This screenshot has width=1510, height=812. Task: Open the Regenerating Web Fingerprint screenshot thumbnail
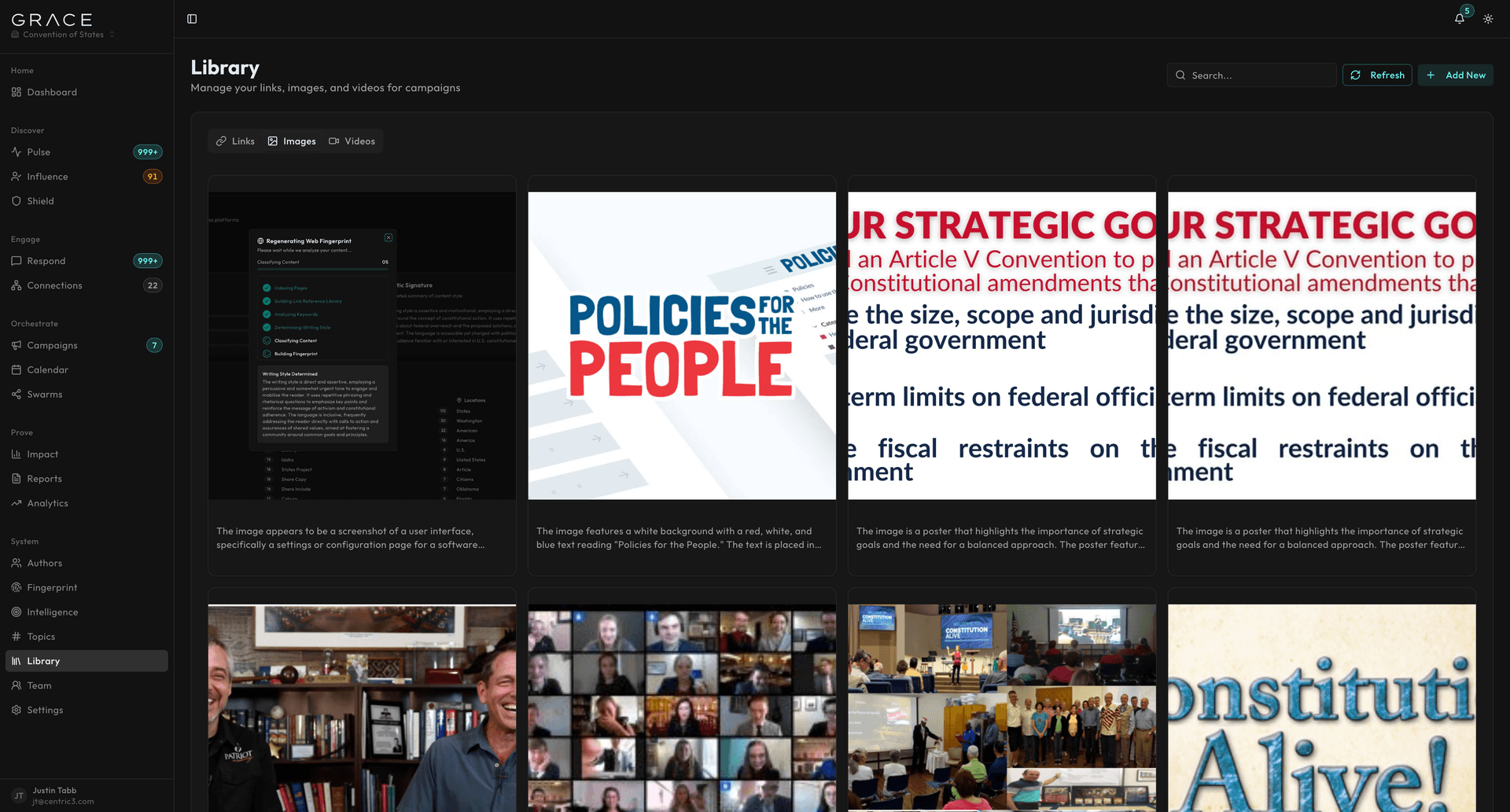(362, 346)
